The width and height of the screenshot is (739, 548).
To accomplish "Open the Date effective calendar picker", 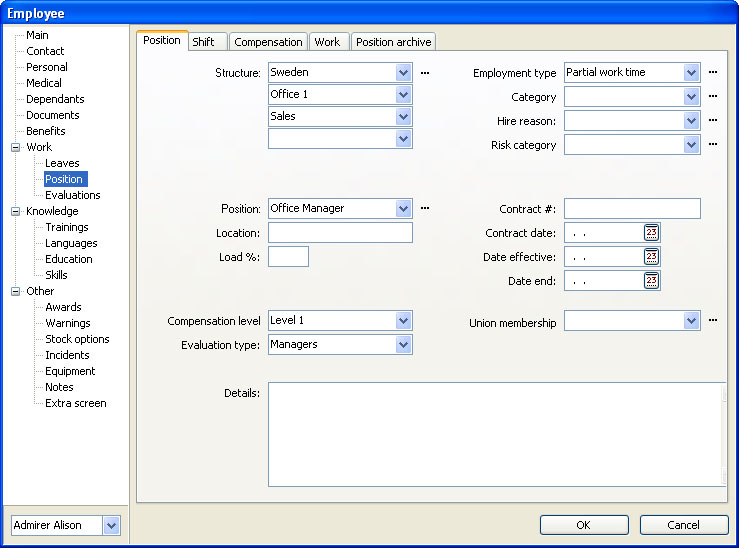I will coord(651,257).
